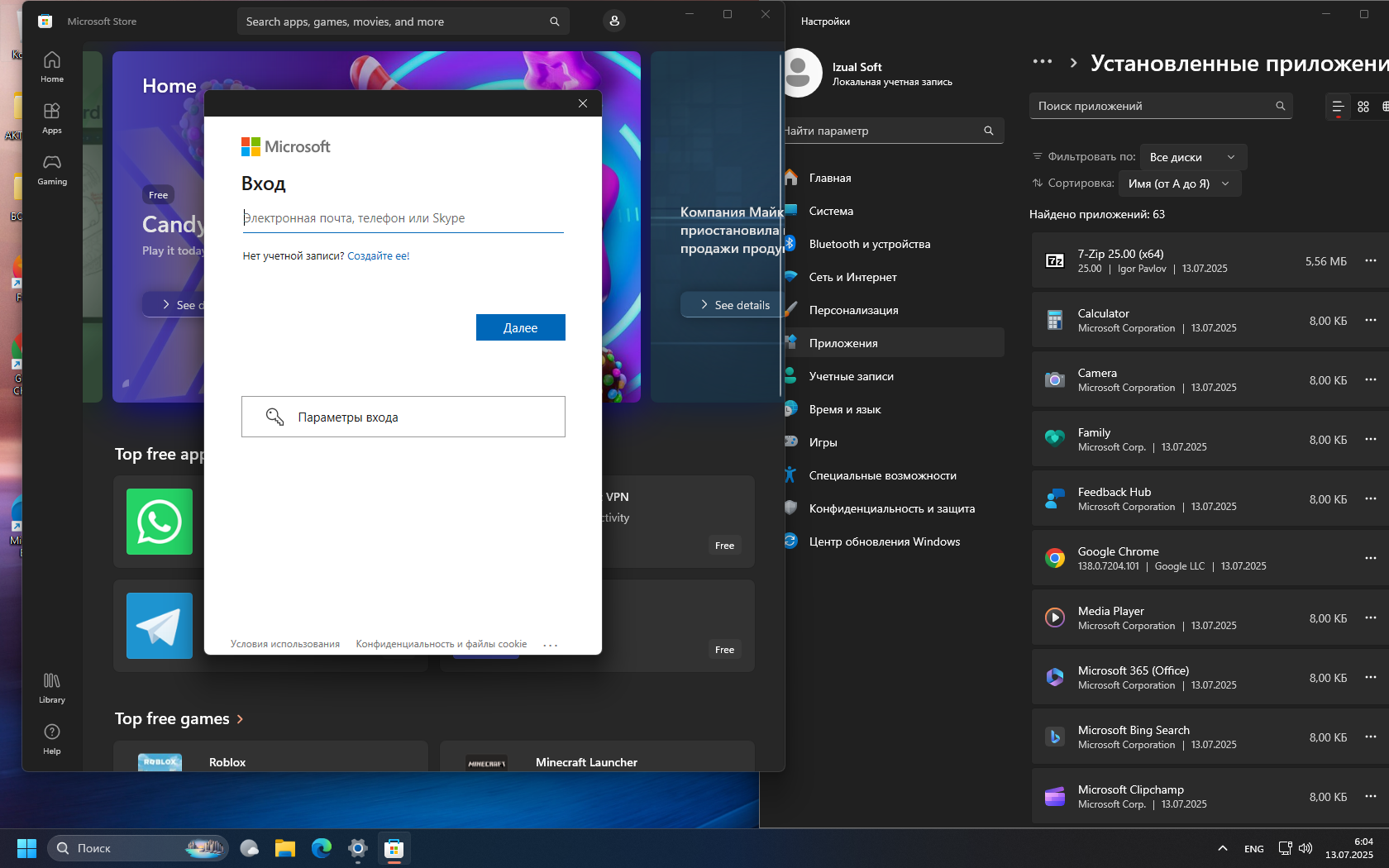This screenshot has height=868, width=1389.
Task: Open the Windows Start menu
Action: coord(26,848)
